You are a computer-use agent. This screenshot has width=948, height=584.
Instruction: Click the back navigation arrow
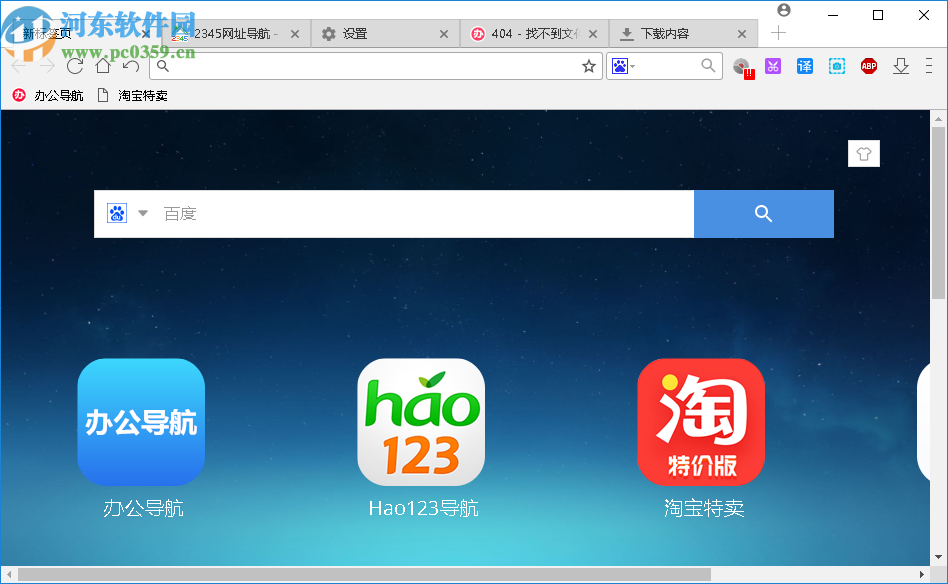point(20,66)
